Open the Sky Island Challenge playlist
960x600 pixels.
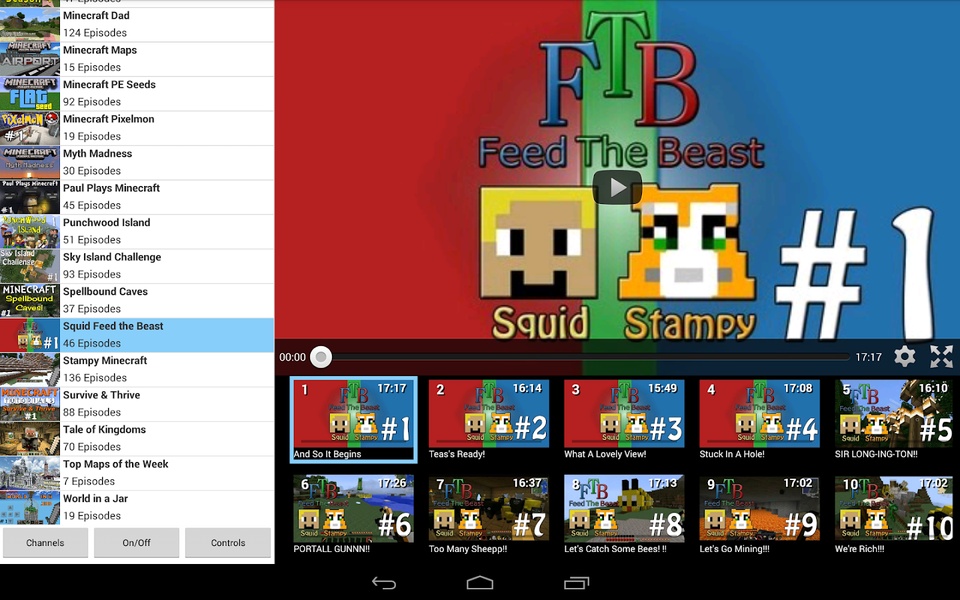coord(137,266)
